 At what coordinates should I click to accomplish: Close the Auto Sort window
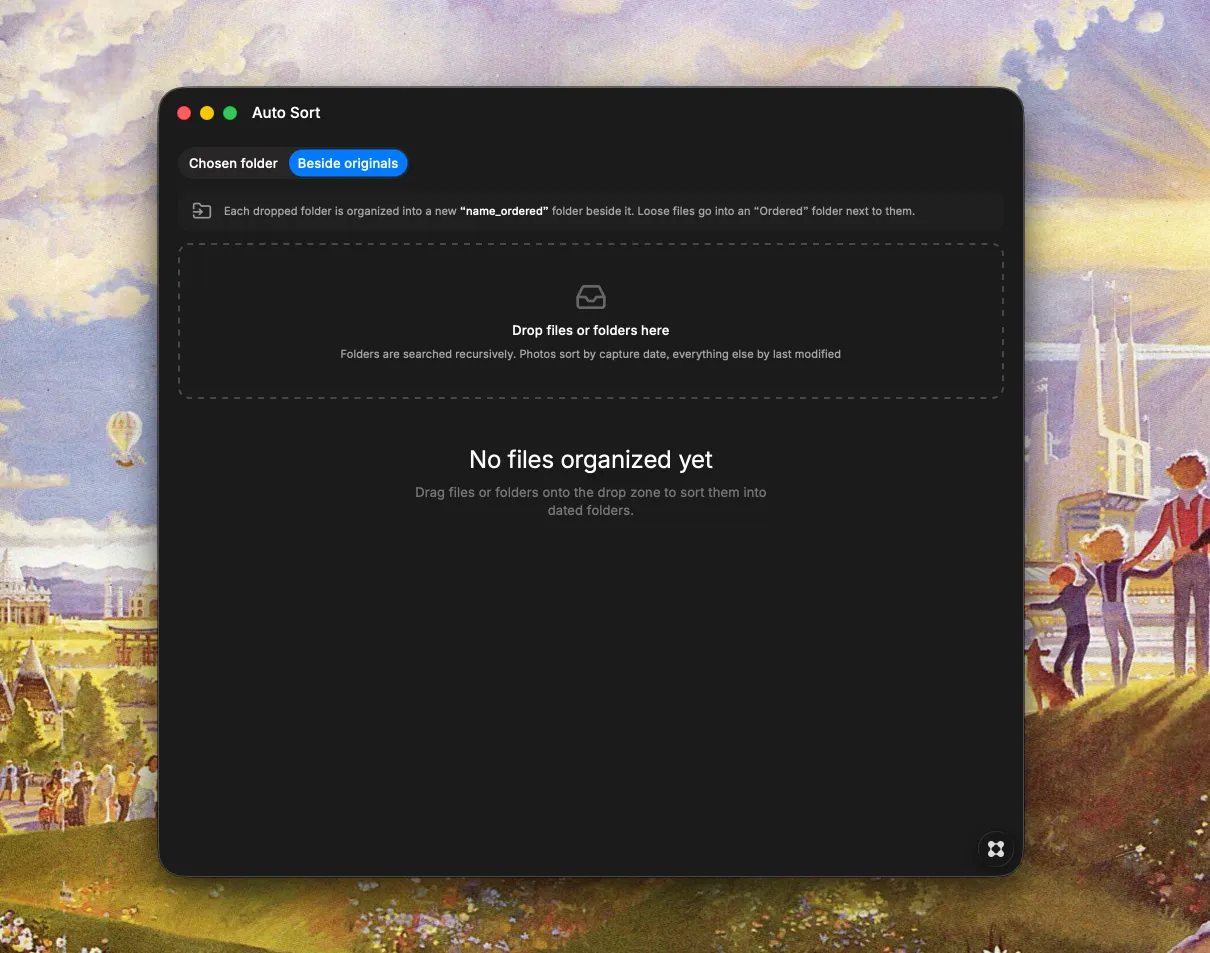coord(184,113)
